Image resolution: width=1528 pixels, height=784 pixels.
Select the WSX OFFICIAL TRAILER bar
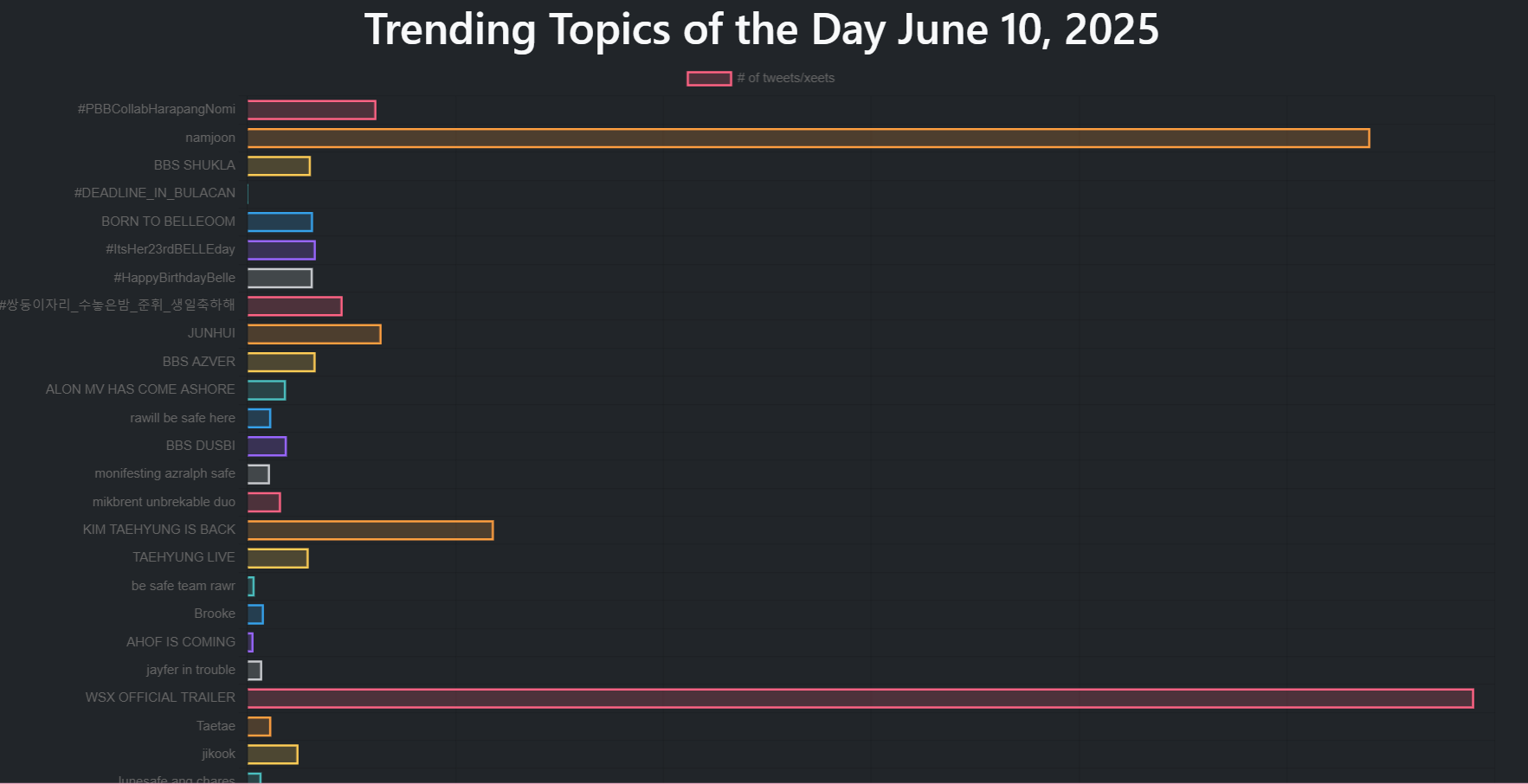(861, 698)
